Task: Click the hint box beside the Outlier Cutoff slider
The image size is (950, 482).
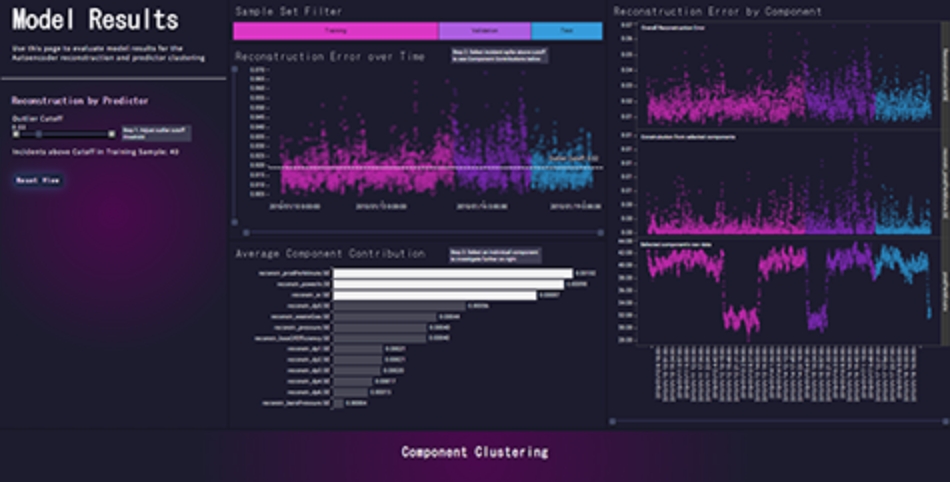Action: click(x=156, y=134)
